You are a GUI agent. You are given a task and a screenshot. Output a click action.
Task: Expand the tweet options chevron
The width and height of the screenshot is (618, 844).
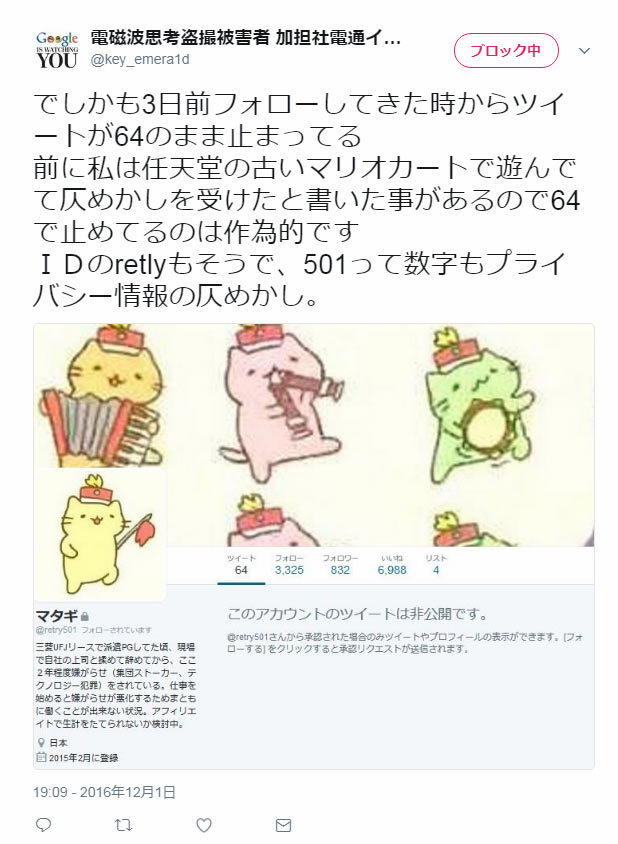(585, 51)
